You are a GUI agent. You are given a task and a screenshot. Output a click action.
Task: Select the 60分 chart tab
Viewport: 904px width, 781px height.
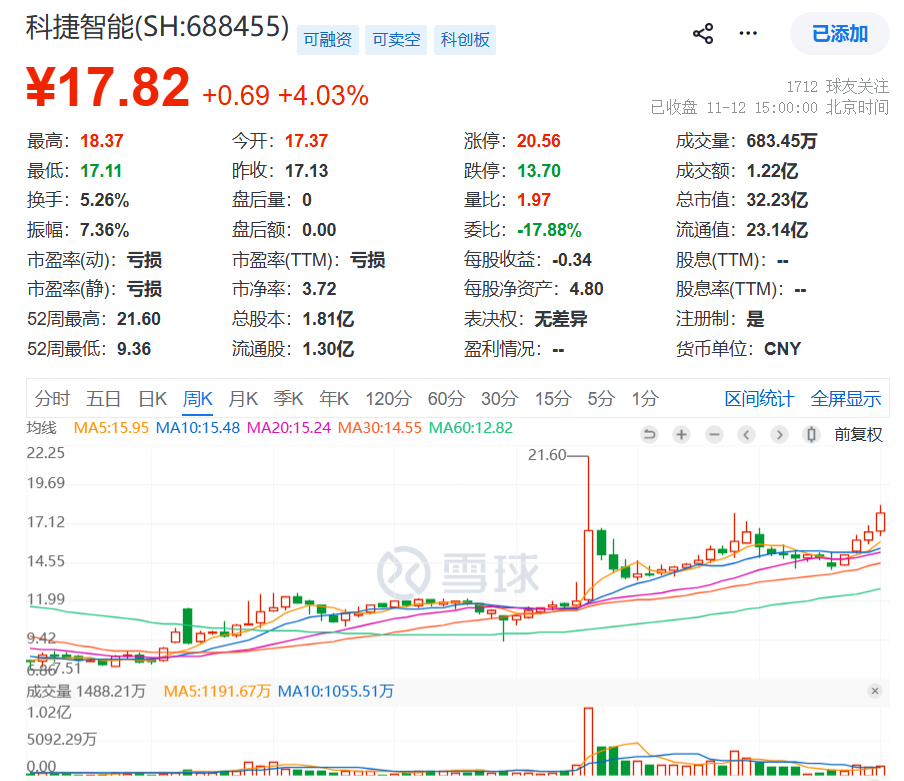point(446,398)
